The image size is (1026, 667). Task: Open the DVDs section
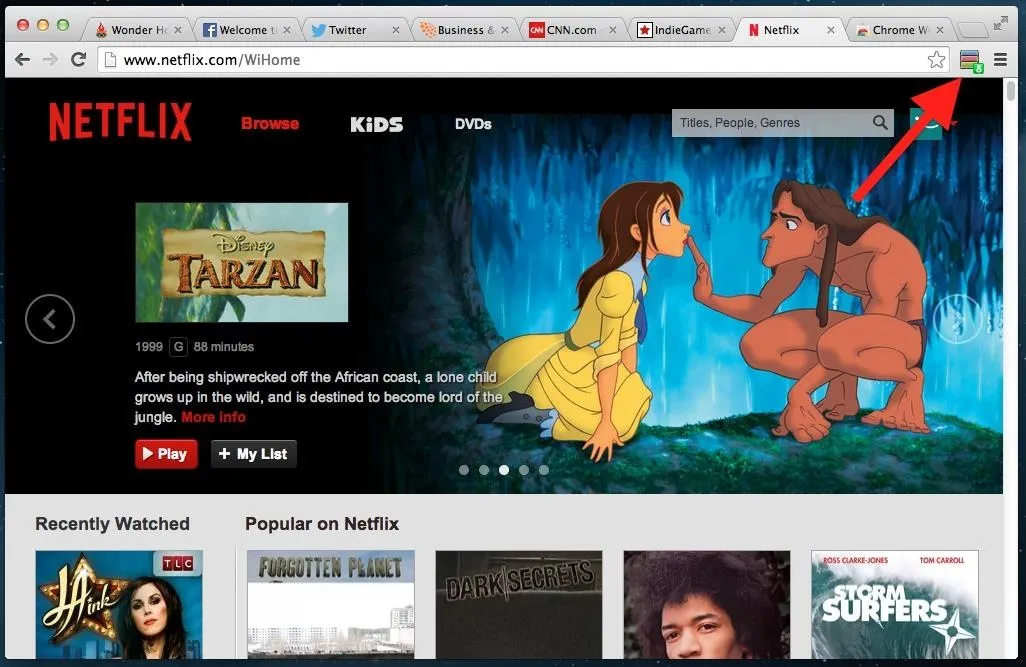tap(473, 124)
